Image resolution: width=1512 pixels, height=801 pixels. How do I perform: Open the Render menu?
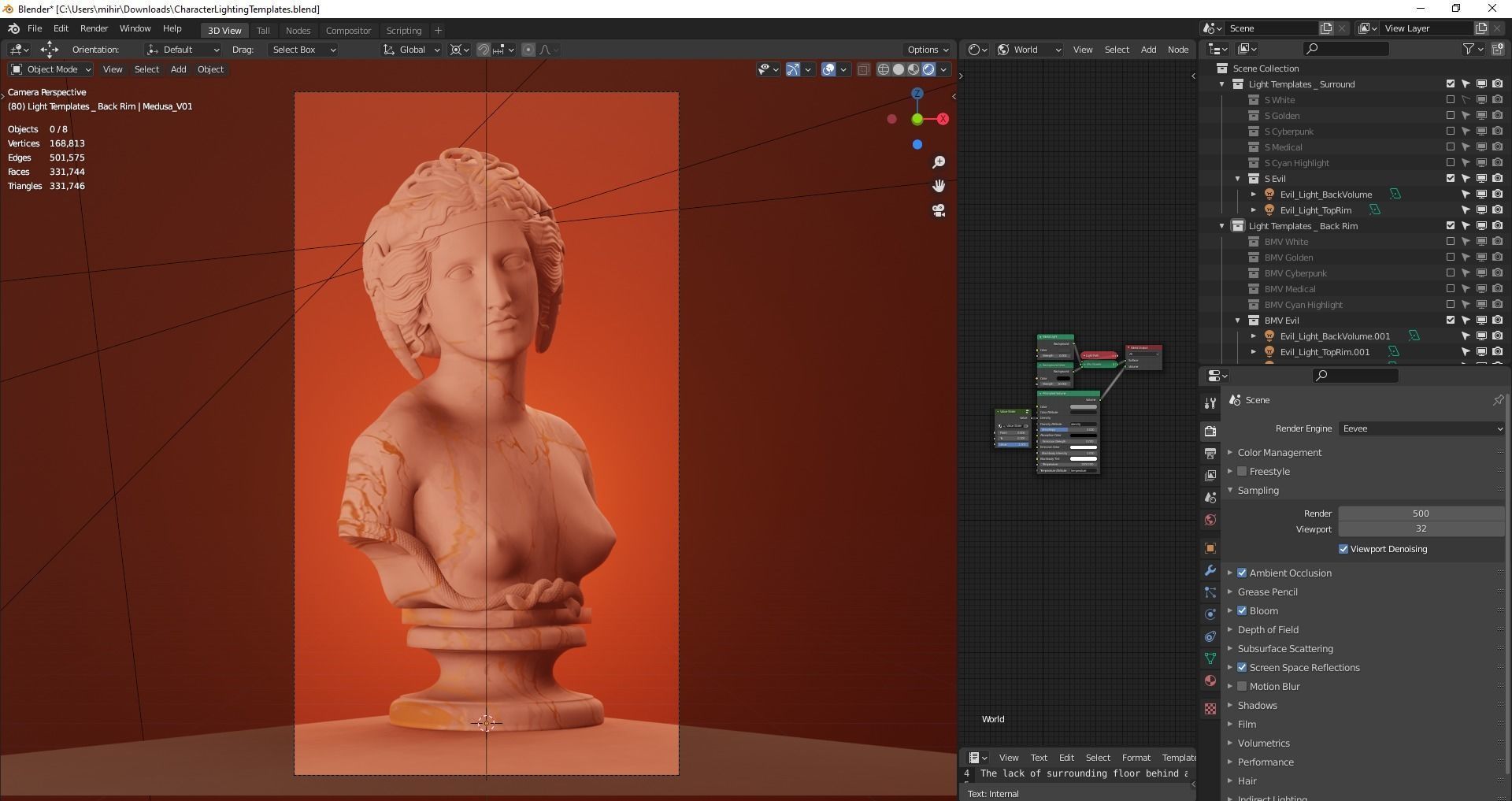tap(94, 28)
